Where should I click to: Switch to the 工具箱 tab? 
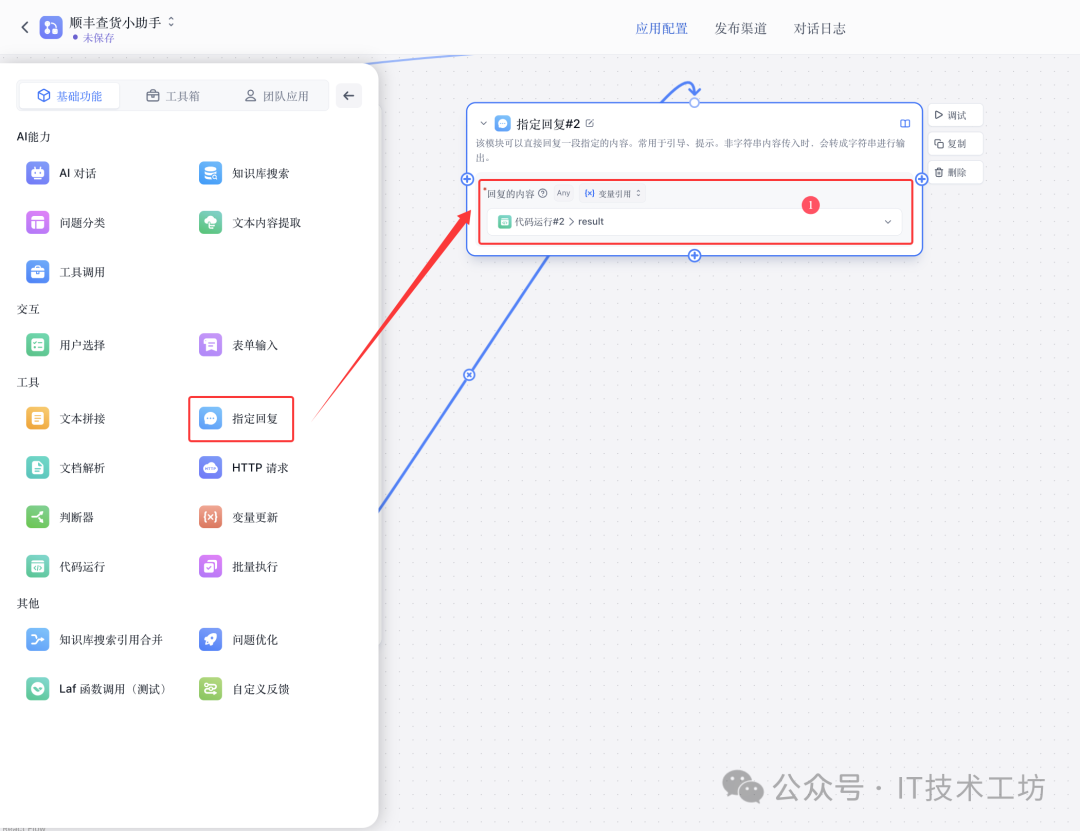coord(173,96)
